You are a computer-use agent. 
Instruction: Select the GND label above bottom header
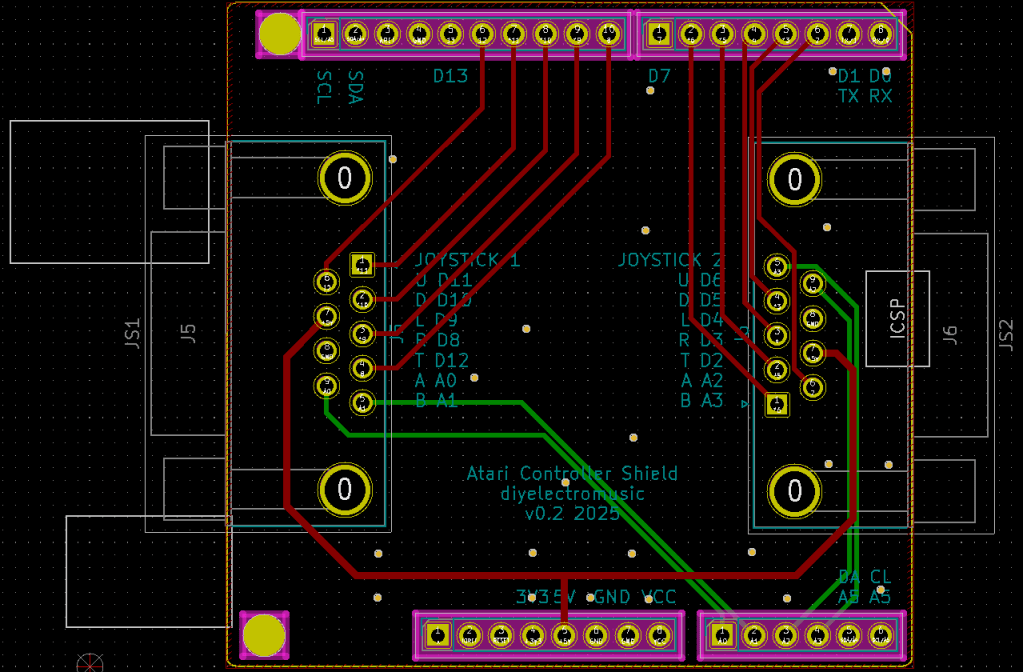(612, 598)
